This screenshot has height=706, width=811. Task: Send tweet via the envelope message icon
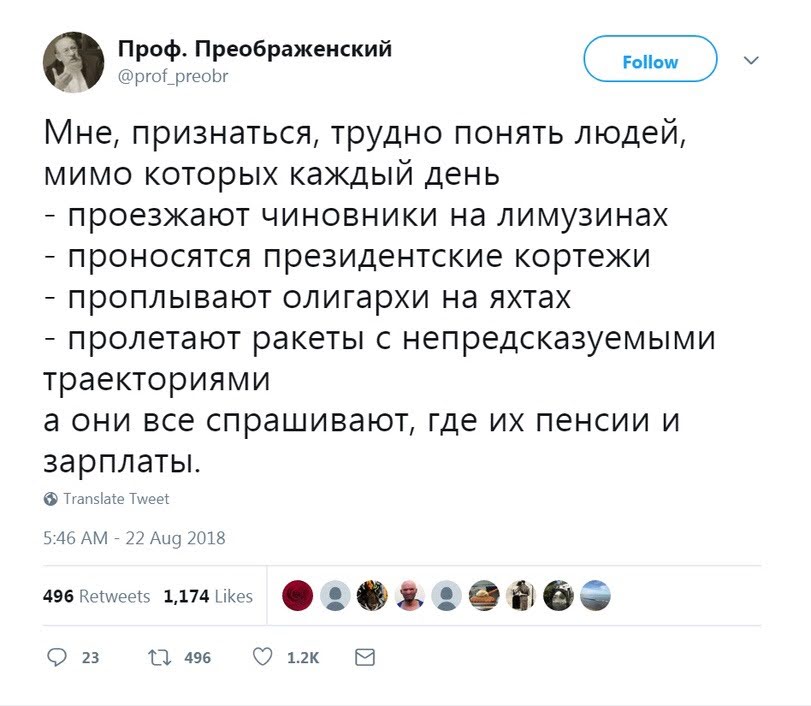click(365, 657)
